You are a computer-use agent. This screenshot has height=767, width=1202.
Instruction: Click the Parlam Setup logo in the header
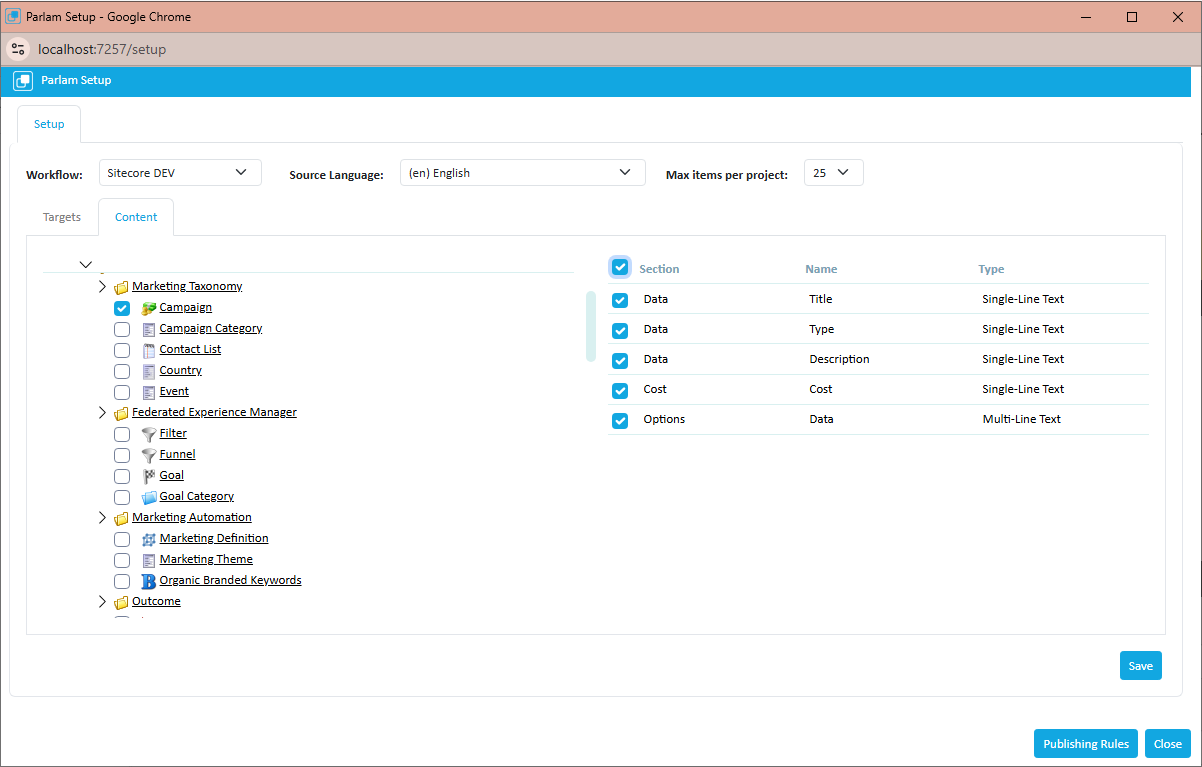point(22,80)
